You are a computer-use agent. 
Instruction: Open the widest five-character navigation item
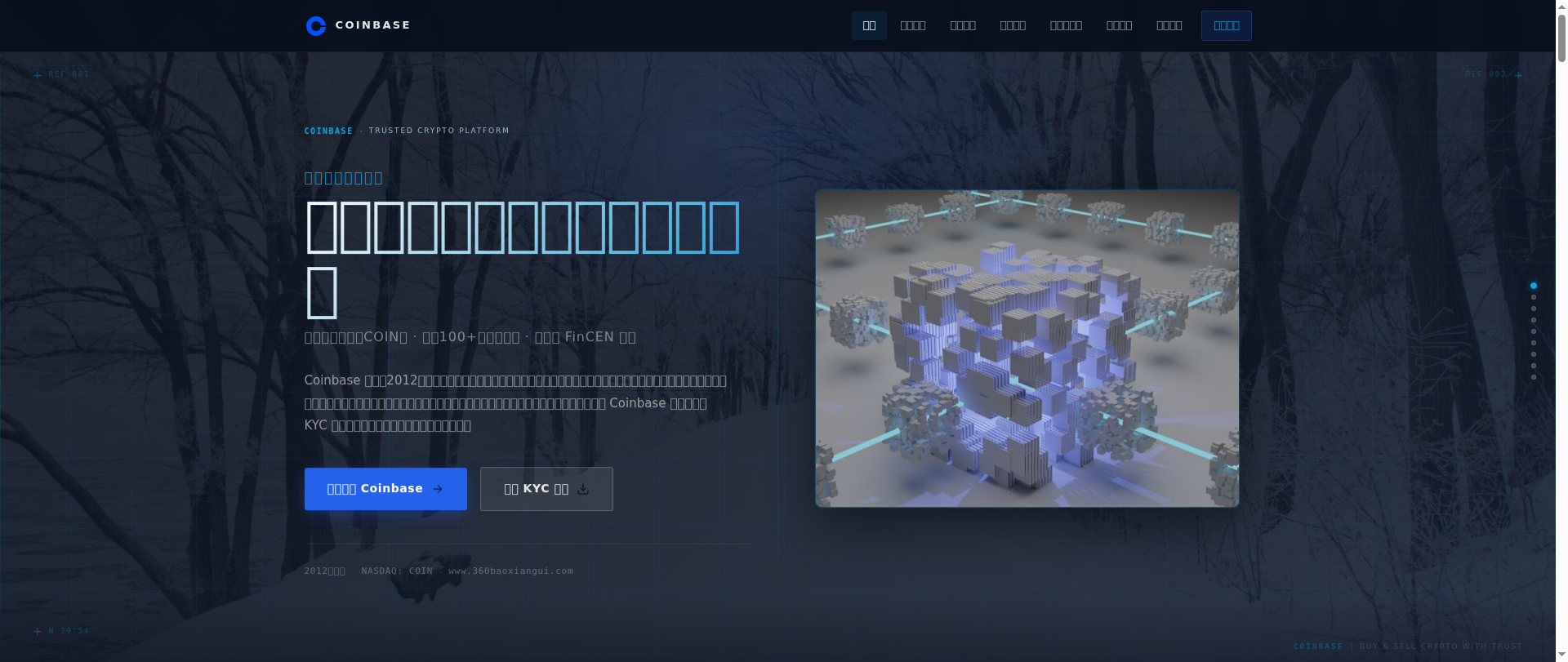point(1066,26)
